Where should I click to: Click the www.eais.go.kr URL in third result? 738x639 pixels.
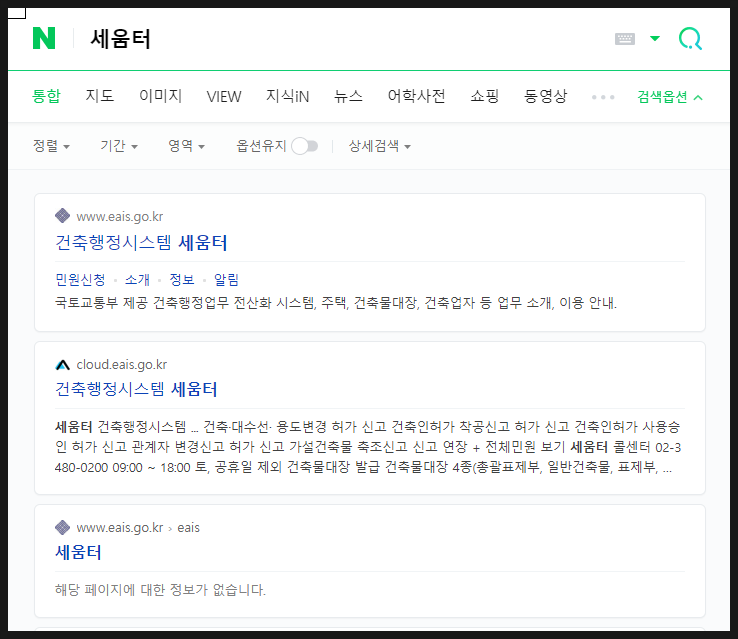coord(120,528)
